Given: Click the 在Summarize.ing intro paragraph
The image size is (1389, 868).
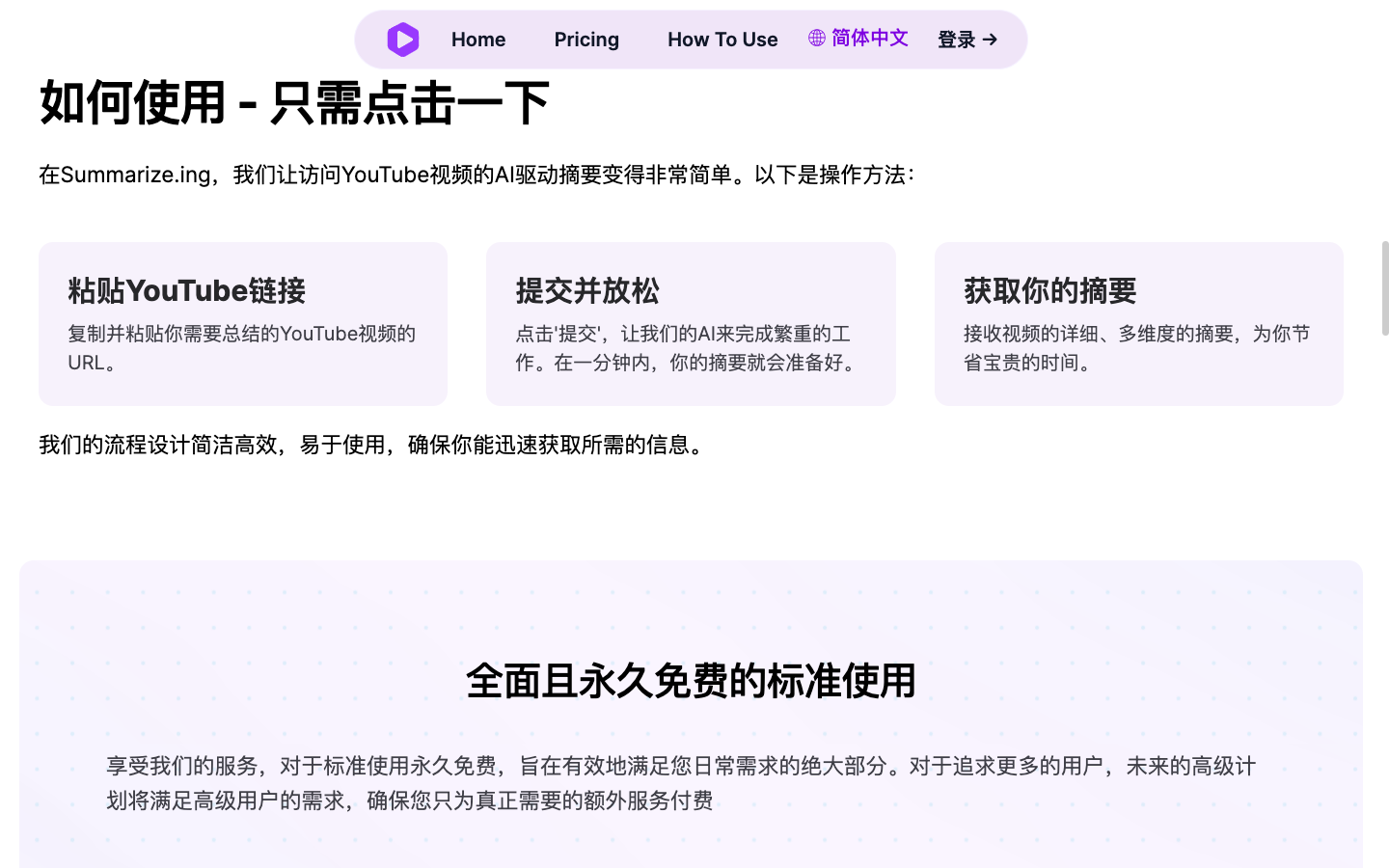Looking at the screenshot, I should click(x=477, y=175).
